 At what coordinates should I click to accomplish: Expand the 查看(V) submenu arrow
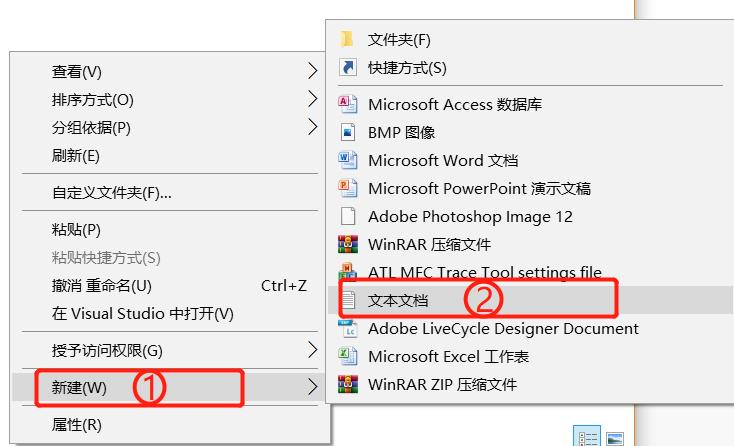(x=313, y=72)
